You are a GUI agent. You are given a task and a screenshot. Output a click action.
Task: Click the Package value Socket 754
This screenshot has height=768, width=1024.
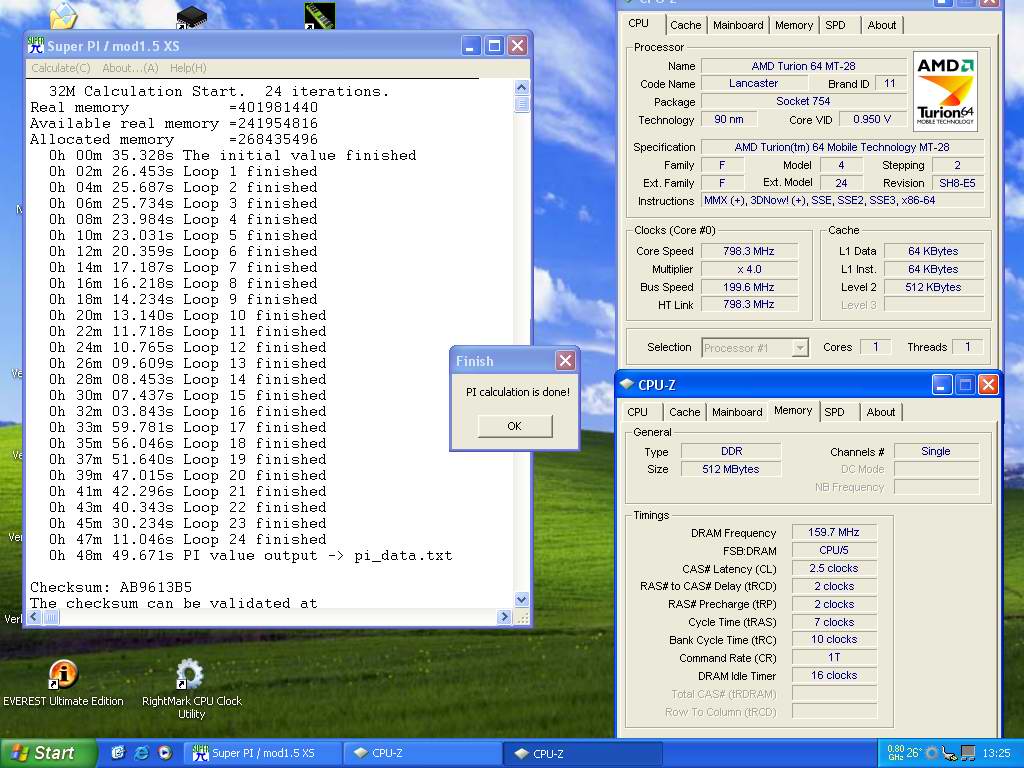tap(803, 101)
